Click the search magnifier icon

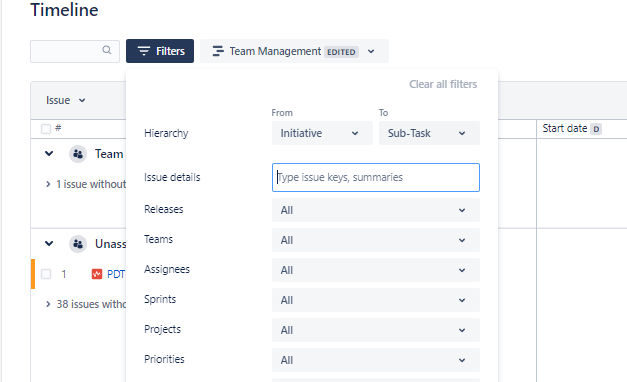[106, 50]
